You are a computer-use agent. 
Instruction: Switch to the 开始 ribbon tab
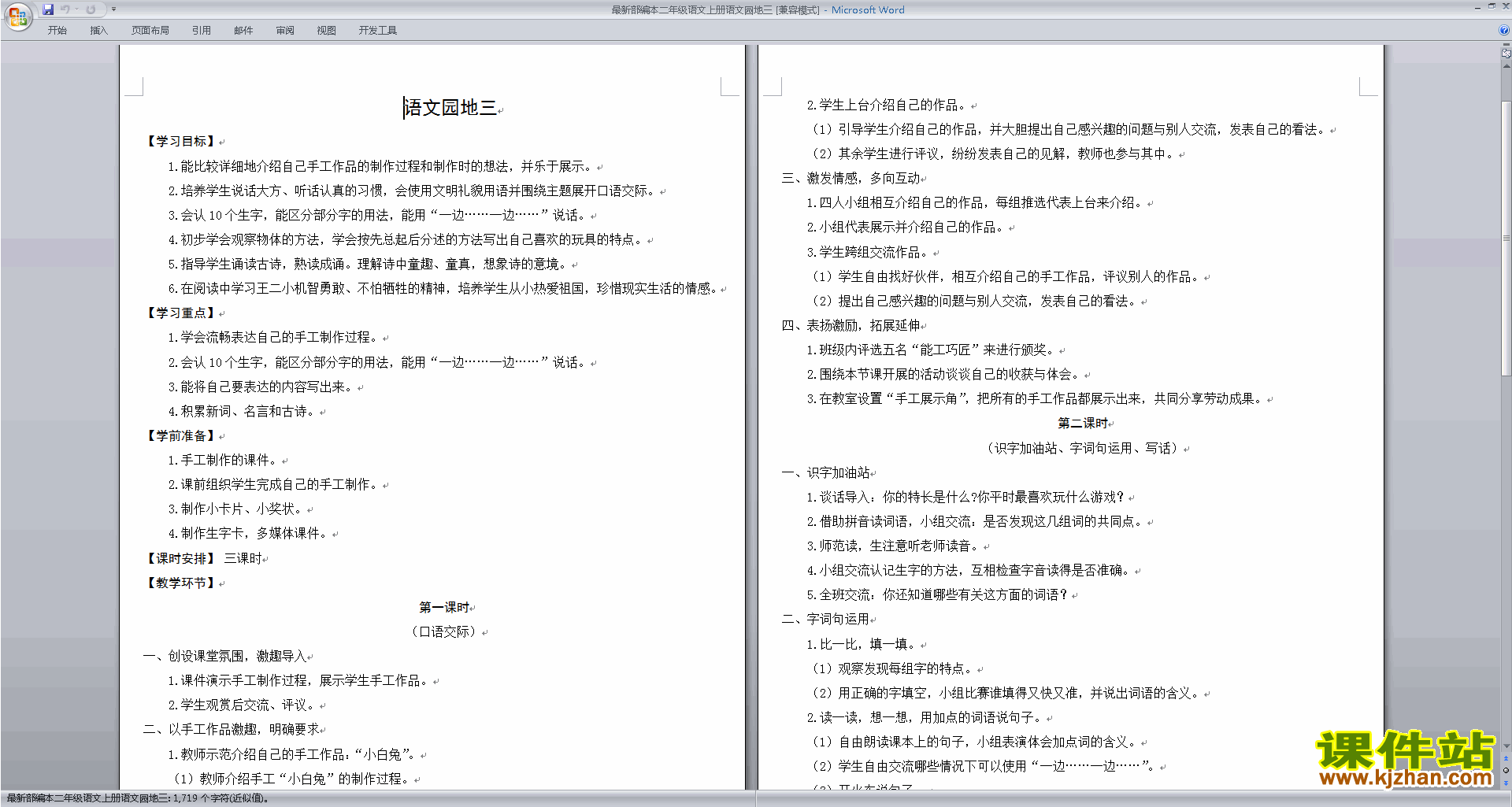[57, 31]
